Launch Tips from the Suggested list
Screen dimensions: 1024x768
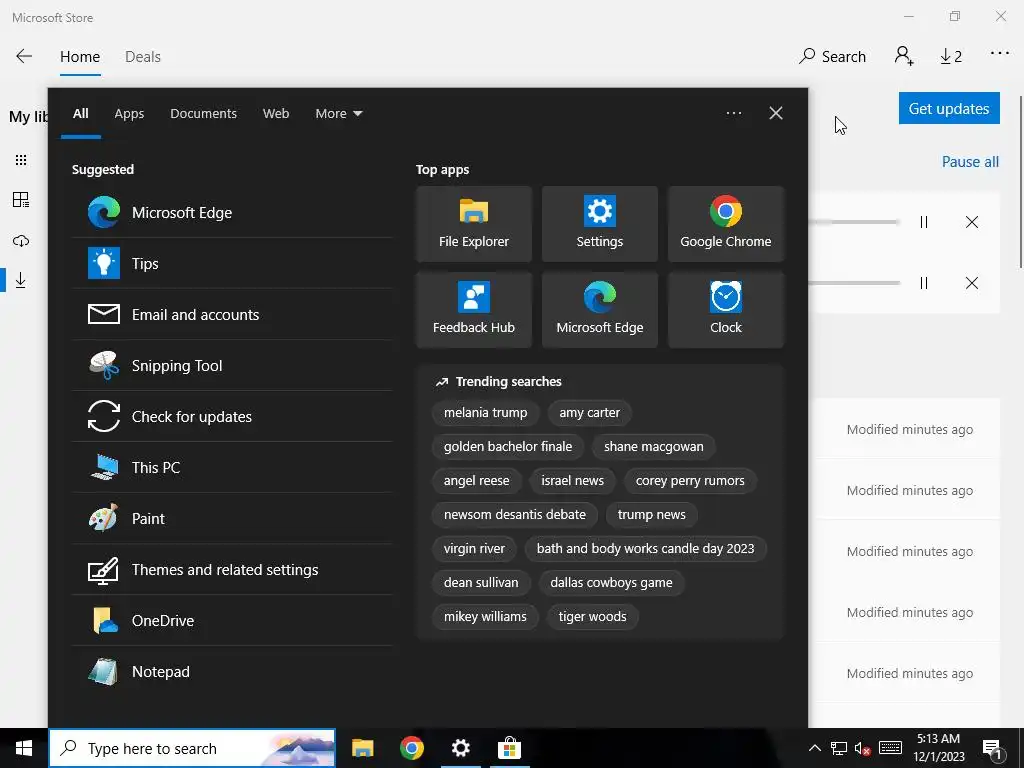[232, 263]
